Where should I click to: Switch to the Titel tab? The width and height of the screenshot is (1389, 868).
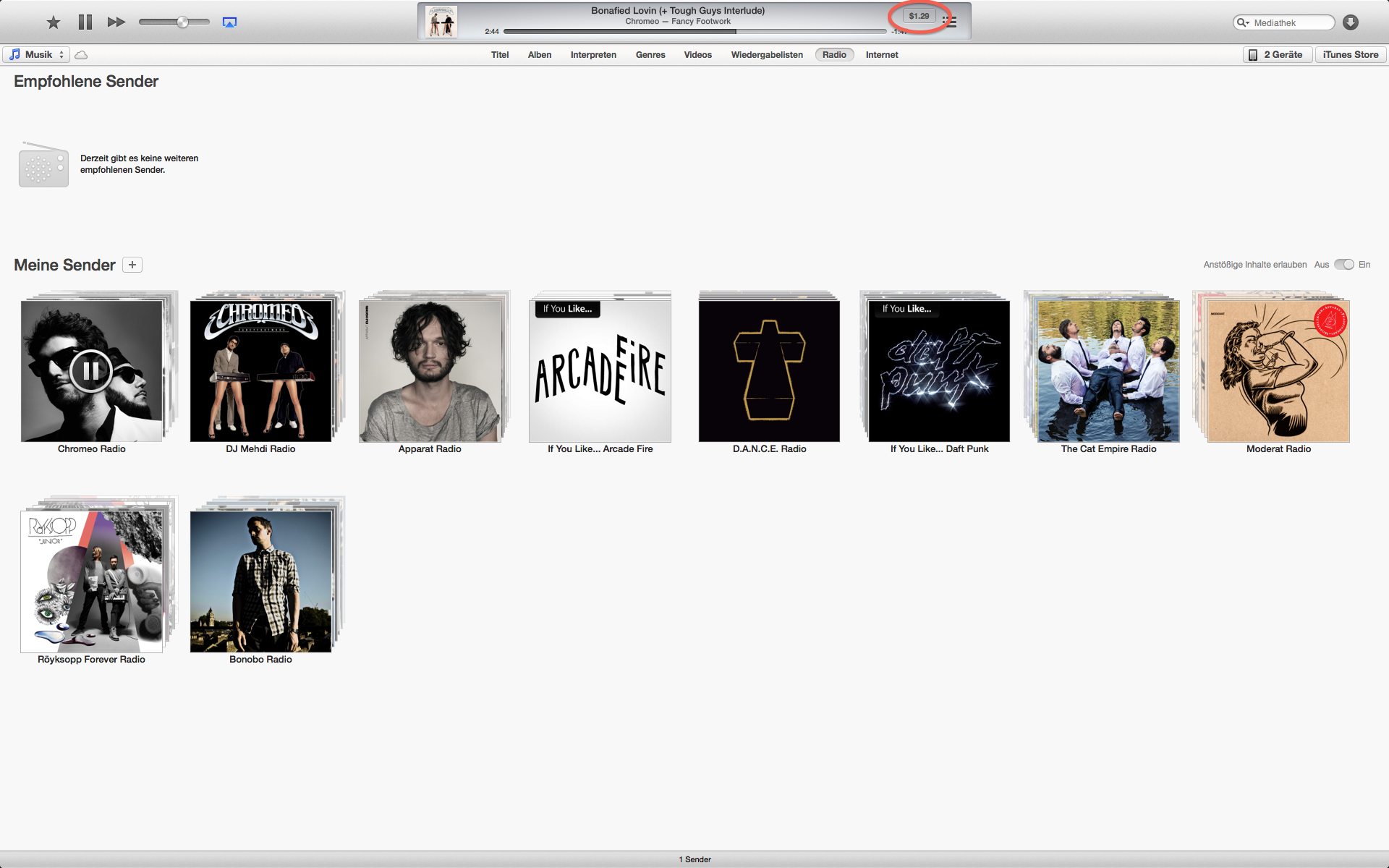click(500, 55)
